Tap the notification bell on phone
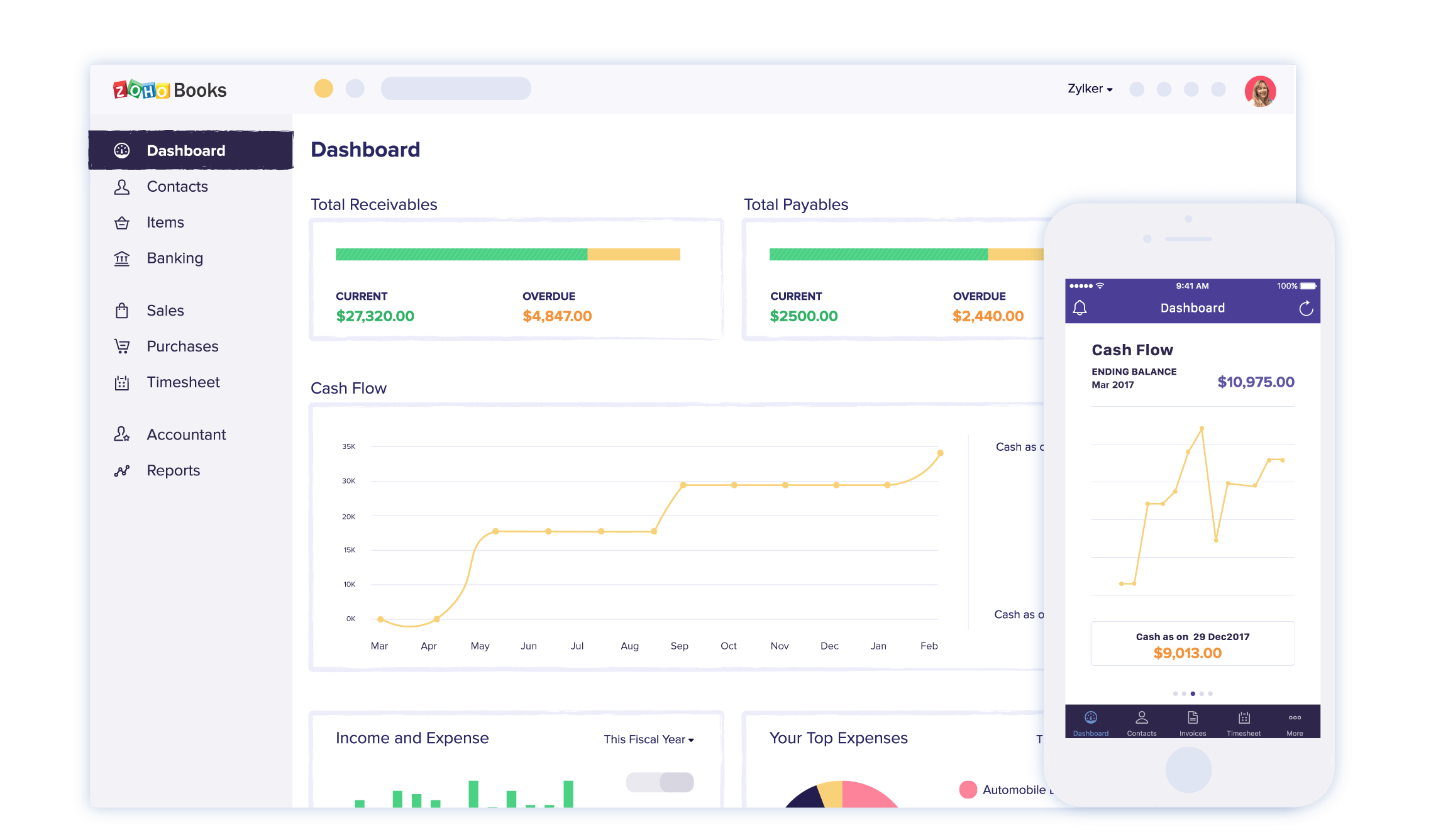 [x=1080, y=308]
